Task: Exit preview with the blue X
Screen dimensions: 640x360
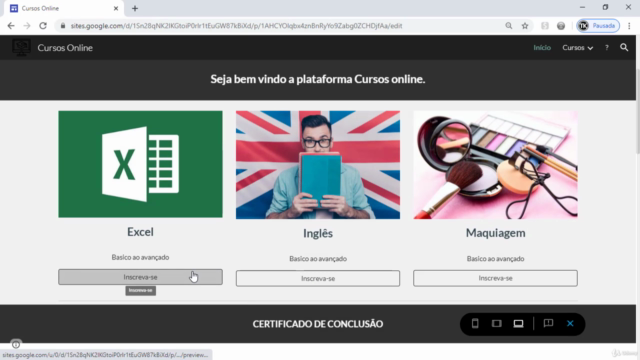Action: tap(570, 324)
